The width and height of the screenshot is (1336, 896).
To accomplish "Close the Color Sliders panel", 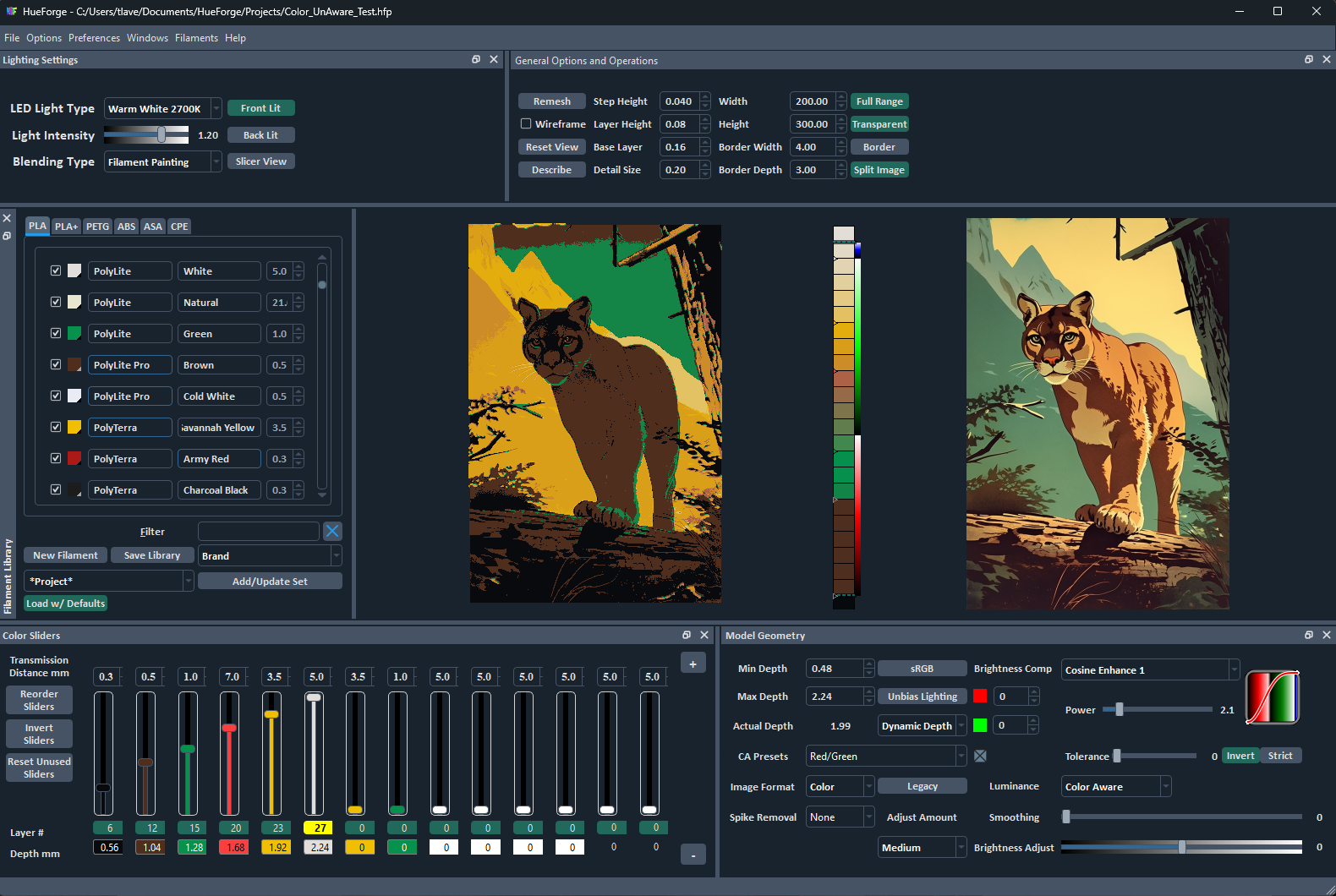I will (x=704, y=635).
